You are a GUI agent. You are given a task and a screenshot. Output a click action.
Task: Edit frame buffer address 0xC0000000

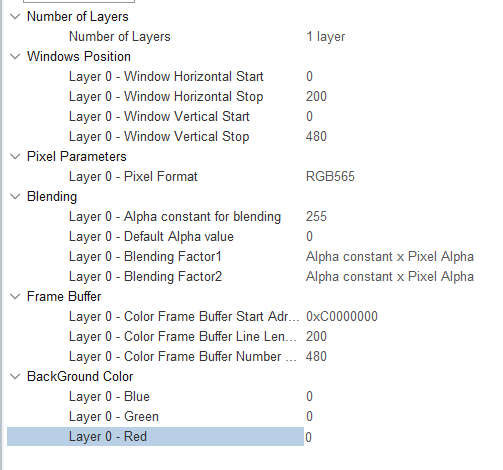[342, 317]
